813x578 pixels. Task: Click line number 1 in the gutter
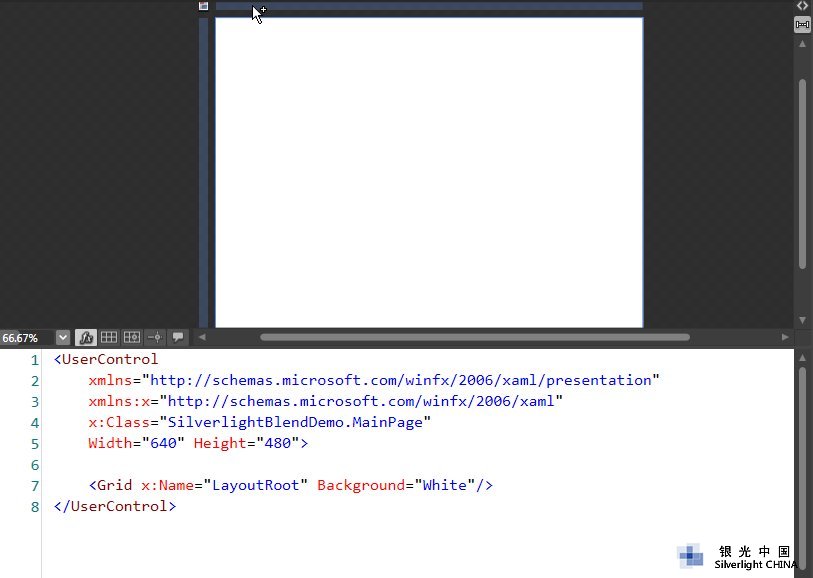[35, 360]
